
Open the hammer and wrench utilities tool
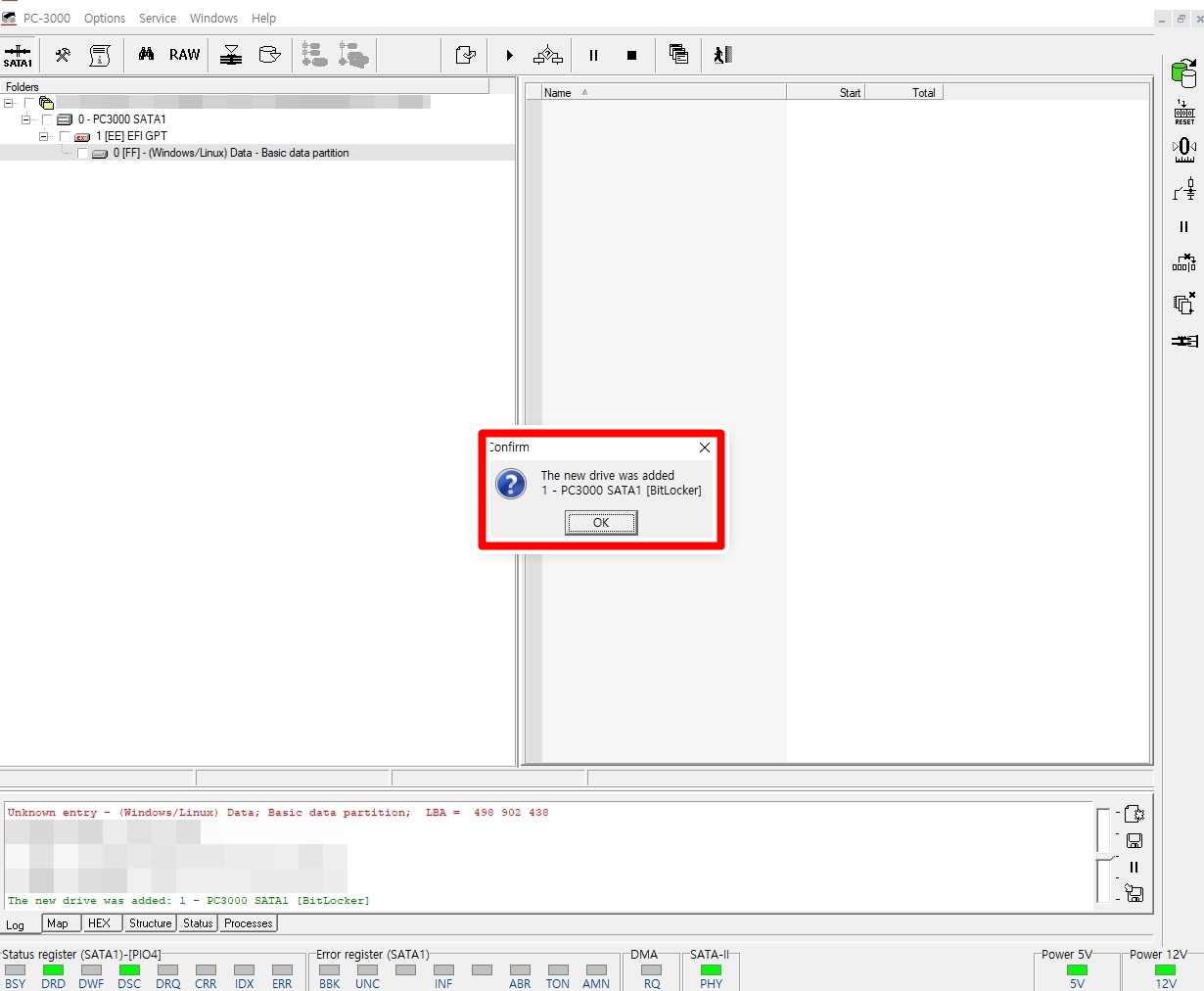(x=63, y=55)
